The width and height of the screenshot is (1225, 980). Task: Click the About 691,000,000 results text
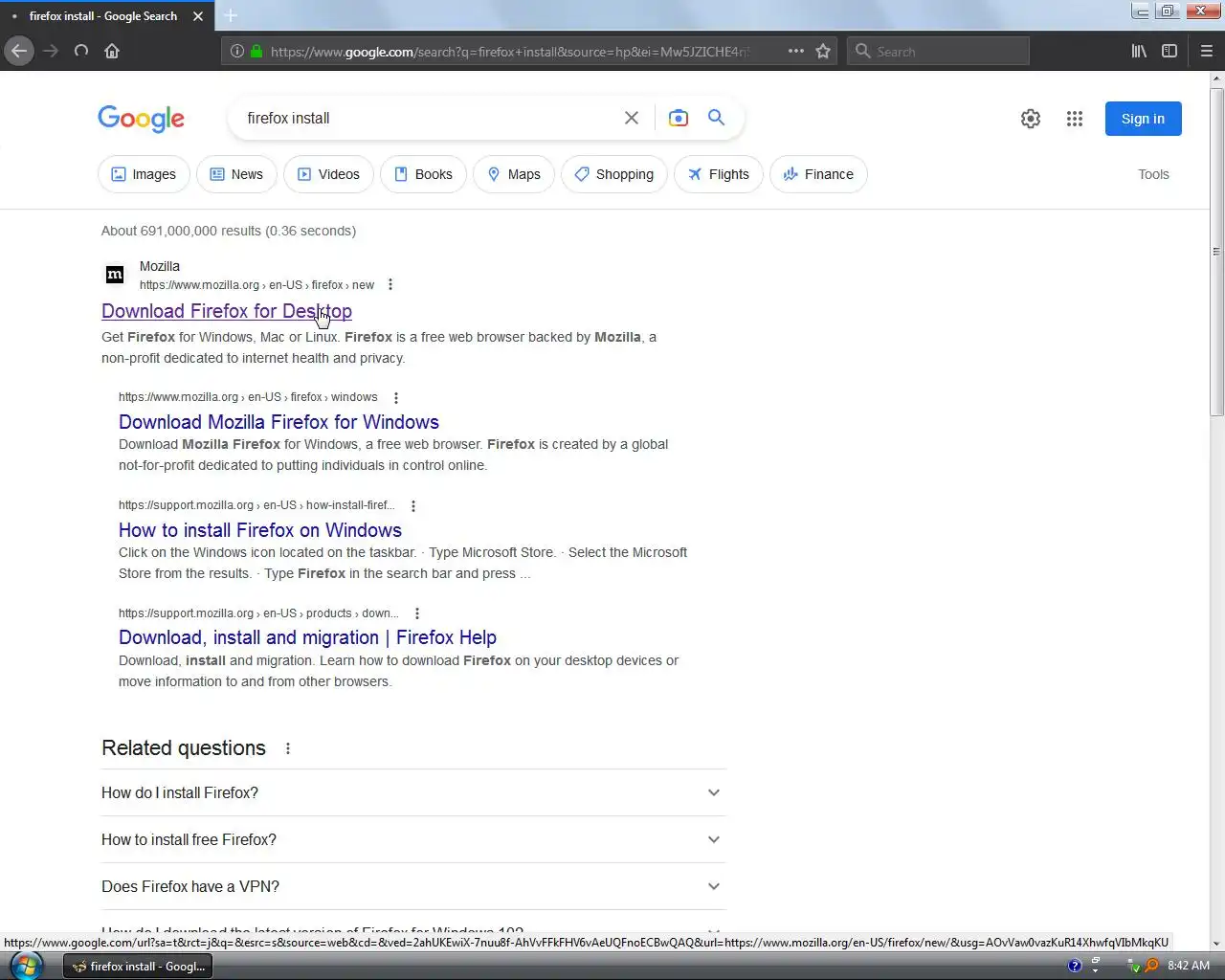pyautogui.click(x=229, y=231)
